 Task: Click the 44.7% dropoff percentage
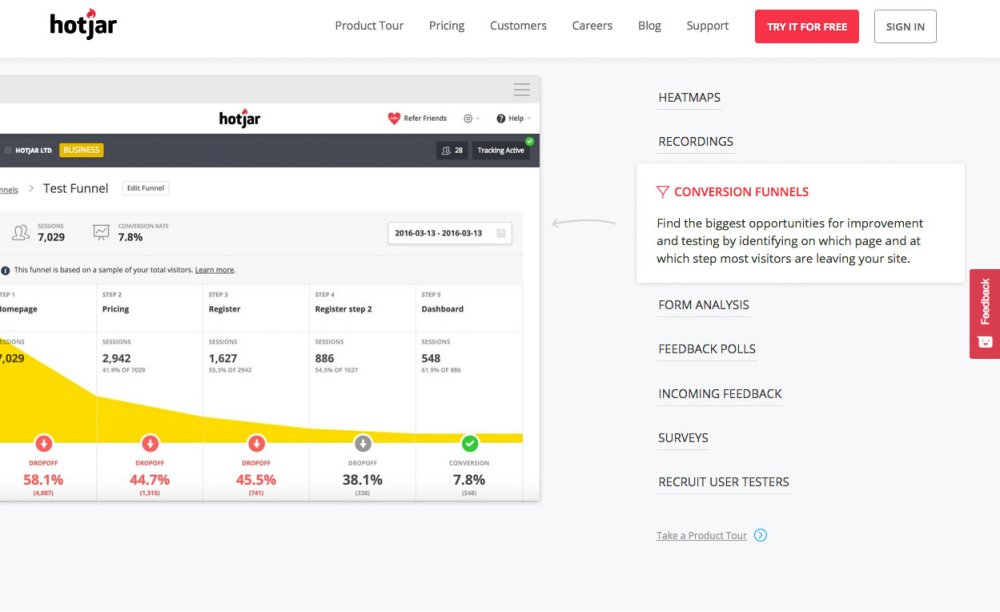click(x=150, y=480)
